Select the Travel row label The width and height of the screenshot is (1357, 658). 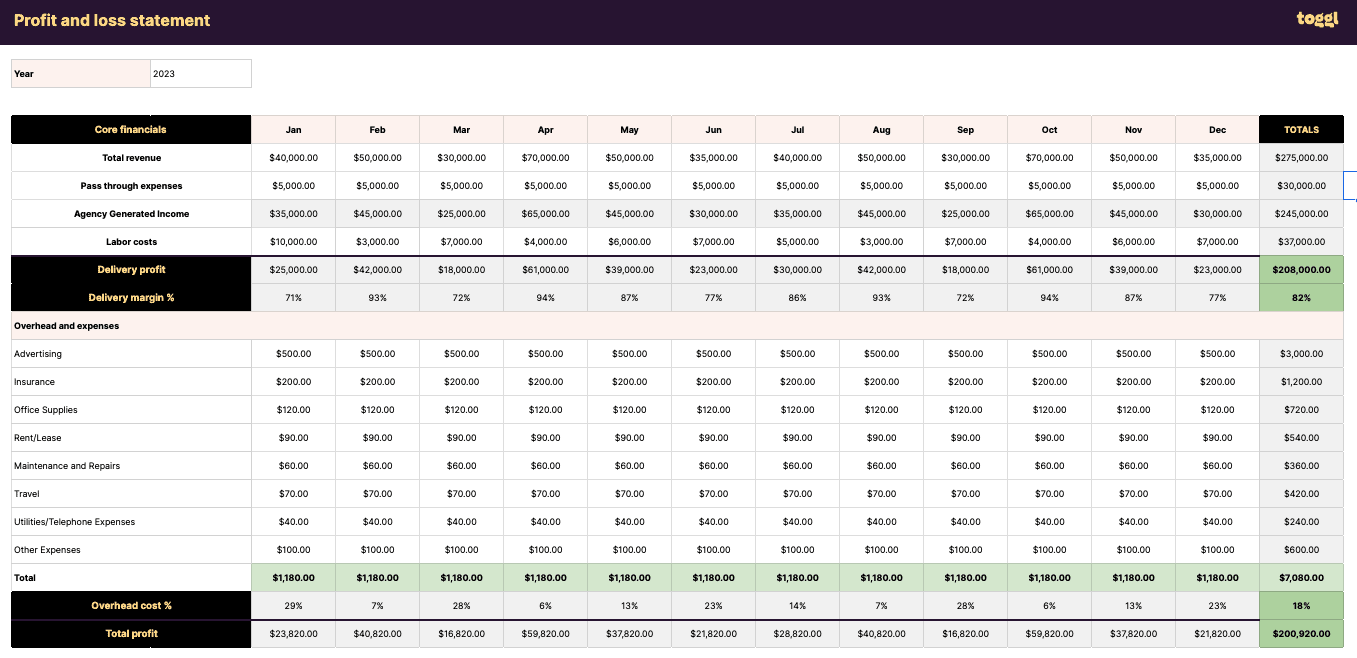pos(27,494)
